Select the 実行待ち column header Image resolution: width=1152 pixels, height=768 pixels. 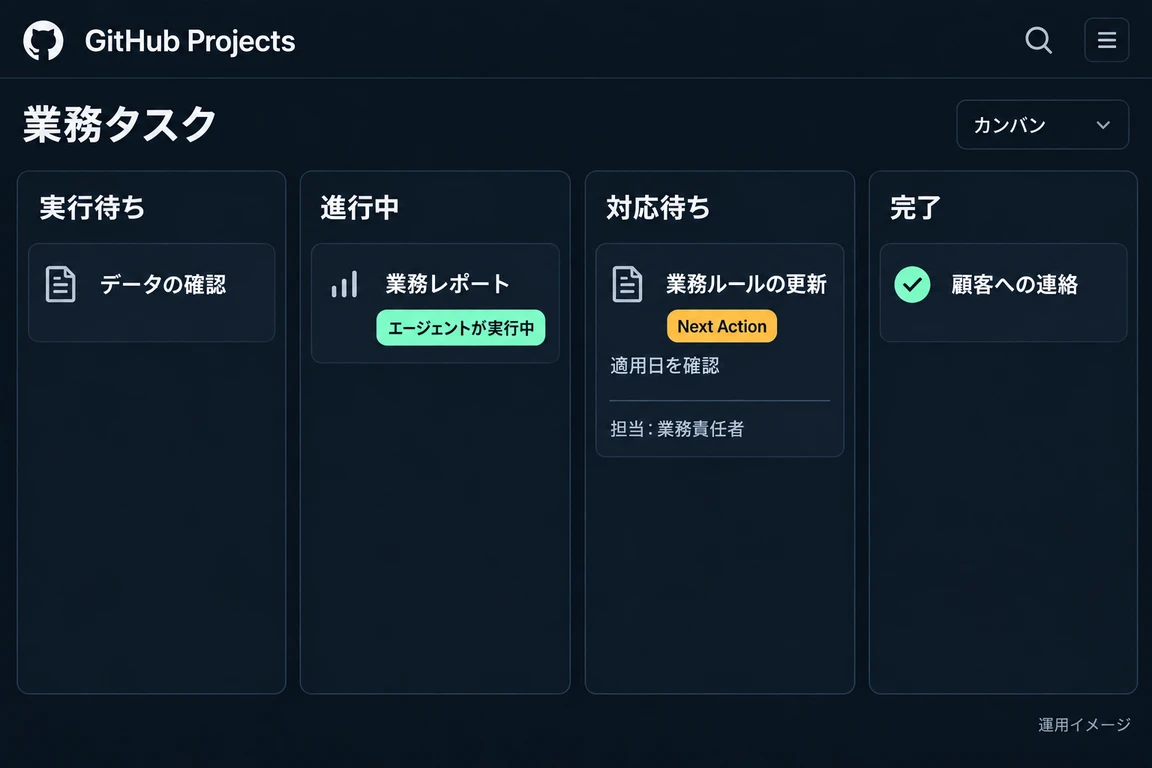point(92,207)
